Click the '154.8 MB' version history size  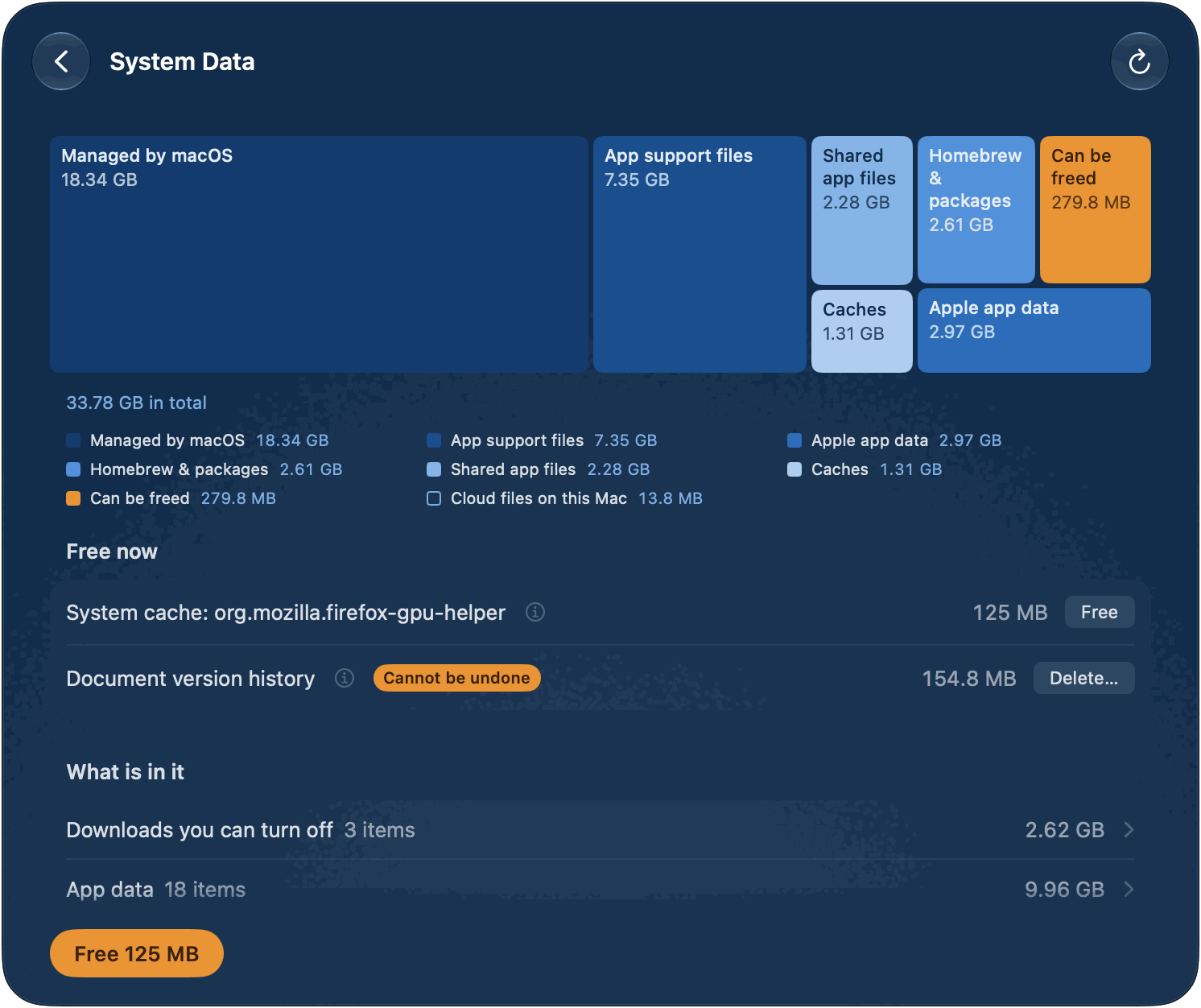(x=969, y=679)
